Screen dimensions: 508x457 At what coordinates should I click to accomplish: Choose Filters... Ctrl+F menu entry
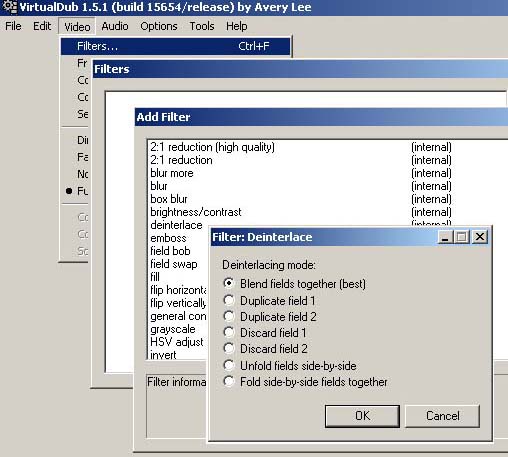pos(175,46)
